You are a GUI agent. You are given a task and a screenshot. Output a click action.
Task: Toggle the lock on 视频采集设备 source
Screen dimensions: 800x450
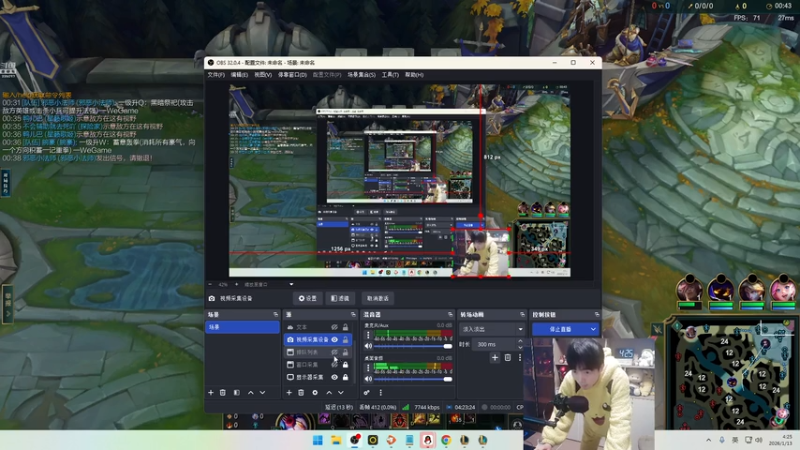tap(345, 339)
